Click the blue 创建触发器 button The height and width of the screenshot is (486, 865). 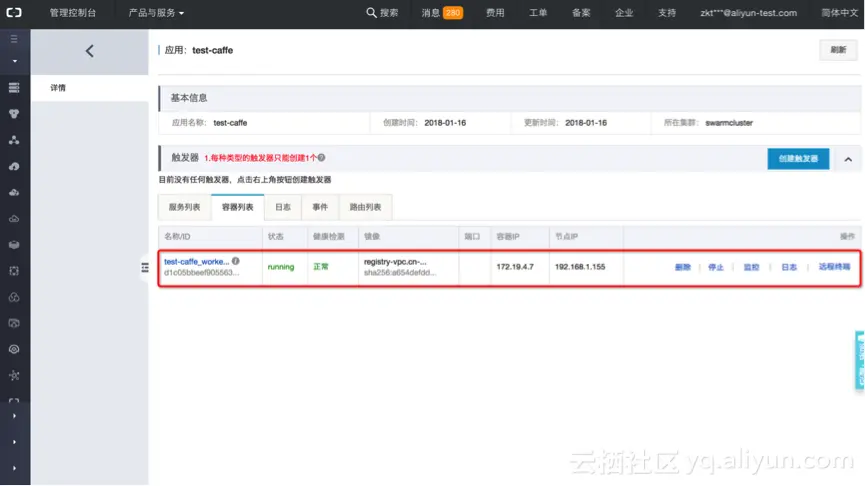point(798,159)
